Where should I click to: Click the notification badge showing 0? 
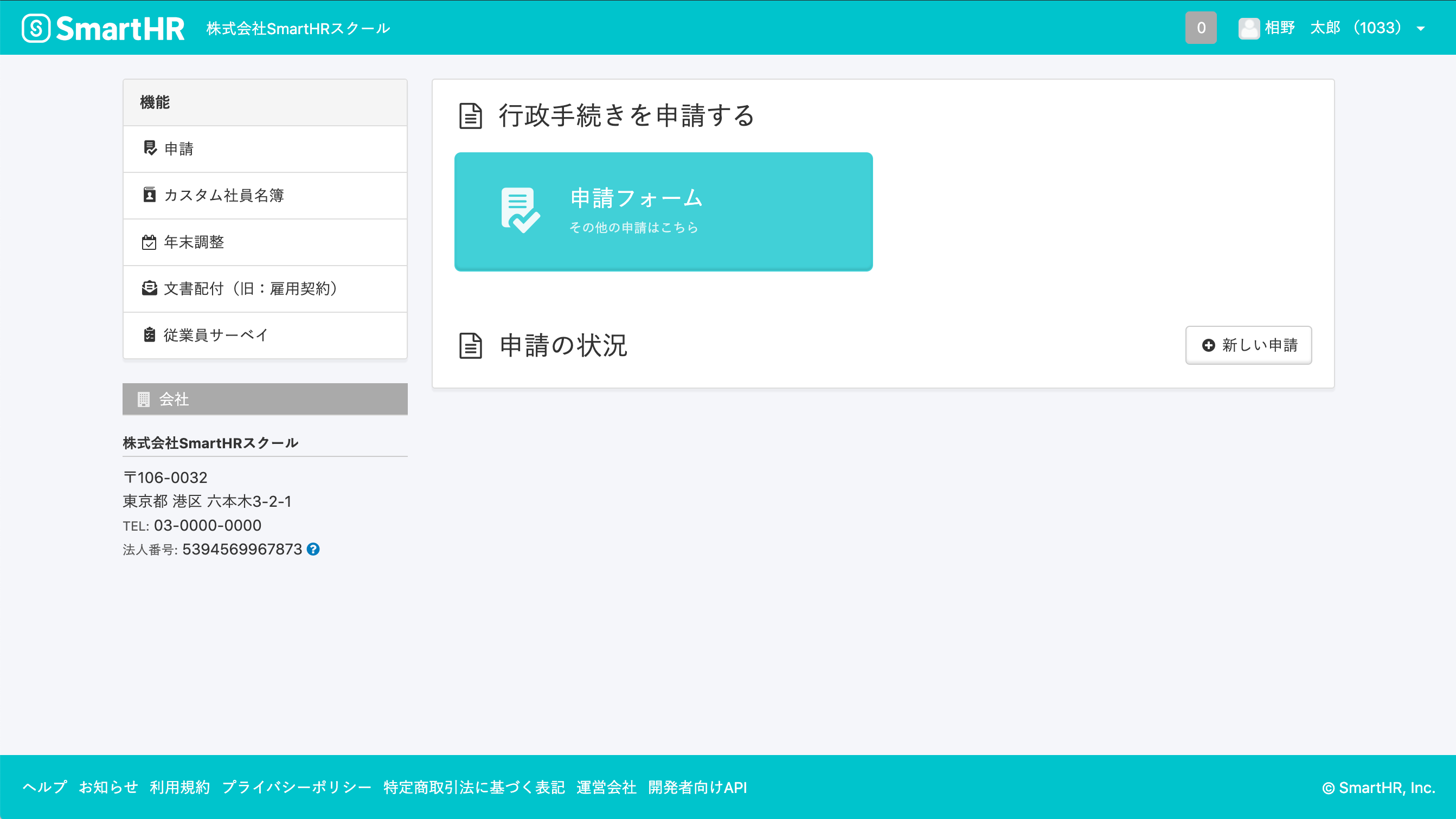coord(1201,27)
